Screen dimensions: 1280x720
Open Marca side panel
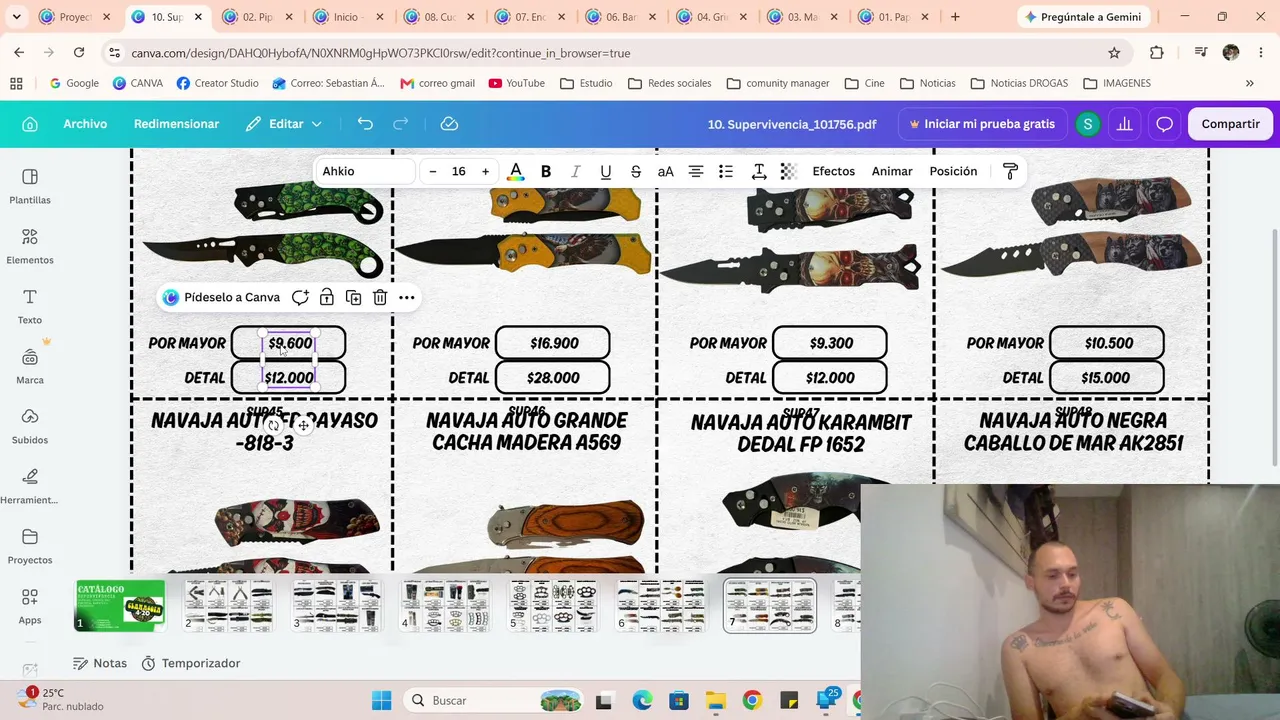pos(30,366)
